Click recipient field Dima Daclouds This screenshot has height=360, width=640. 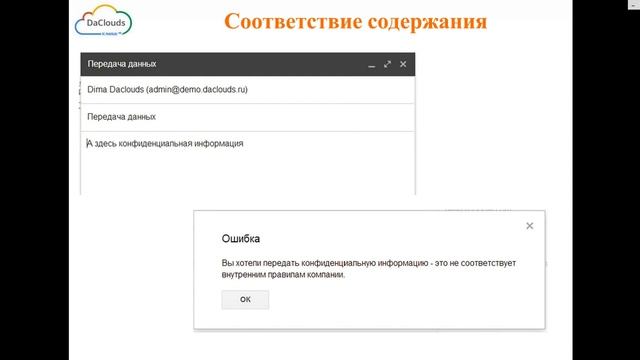click(248, 90)
